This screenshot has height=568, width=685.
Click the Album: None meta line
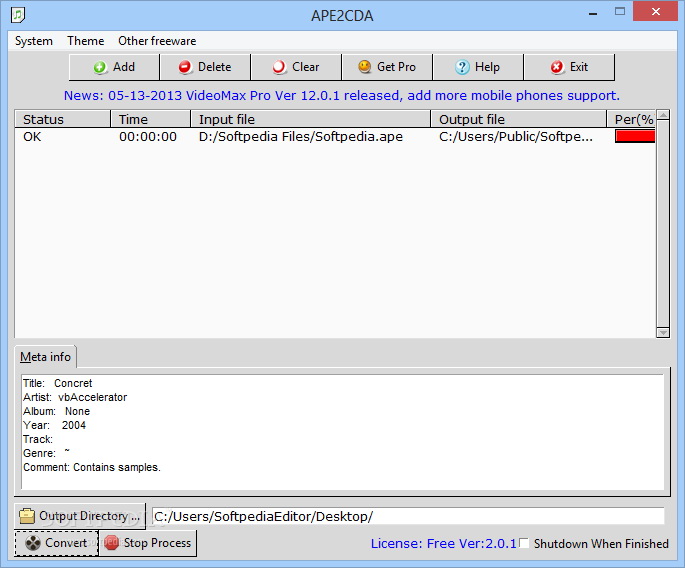56,411
